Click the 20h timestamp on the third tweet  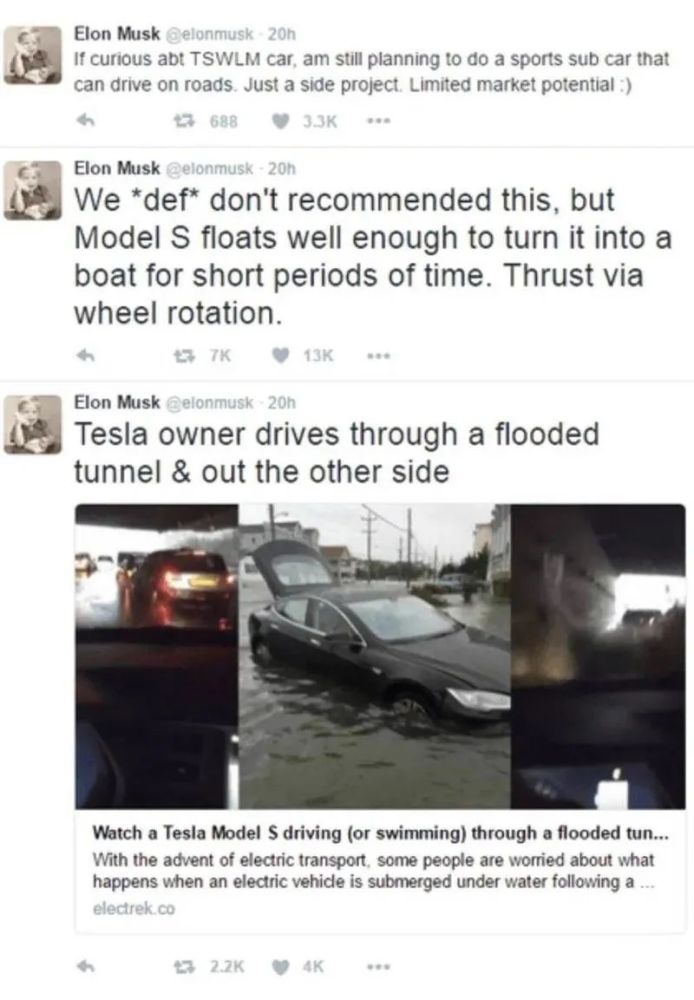click(282, 403)
